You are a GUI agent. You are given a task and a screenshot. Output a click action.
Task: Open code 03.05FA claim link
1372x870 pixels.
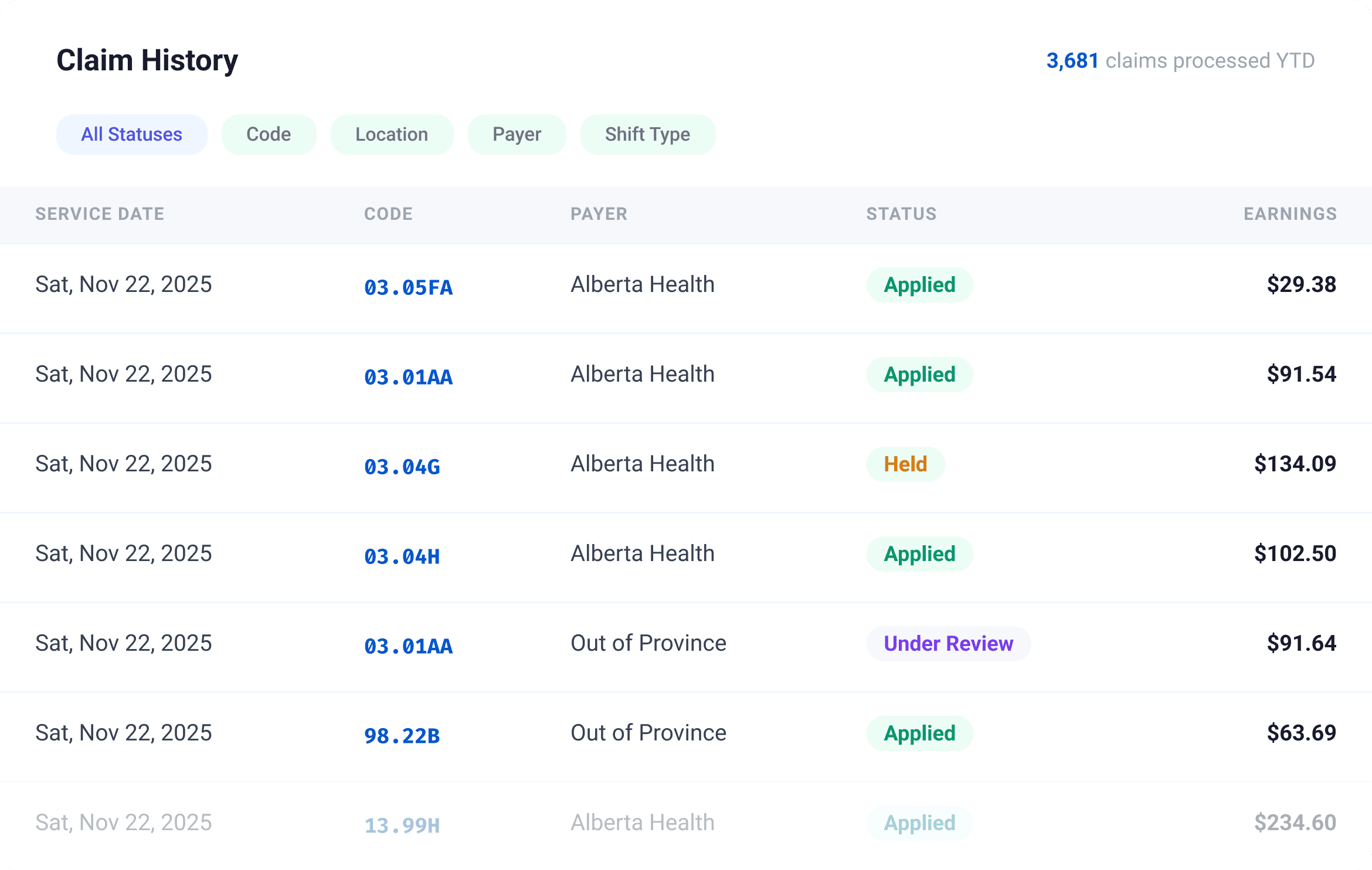tap(408, 287)
